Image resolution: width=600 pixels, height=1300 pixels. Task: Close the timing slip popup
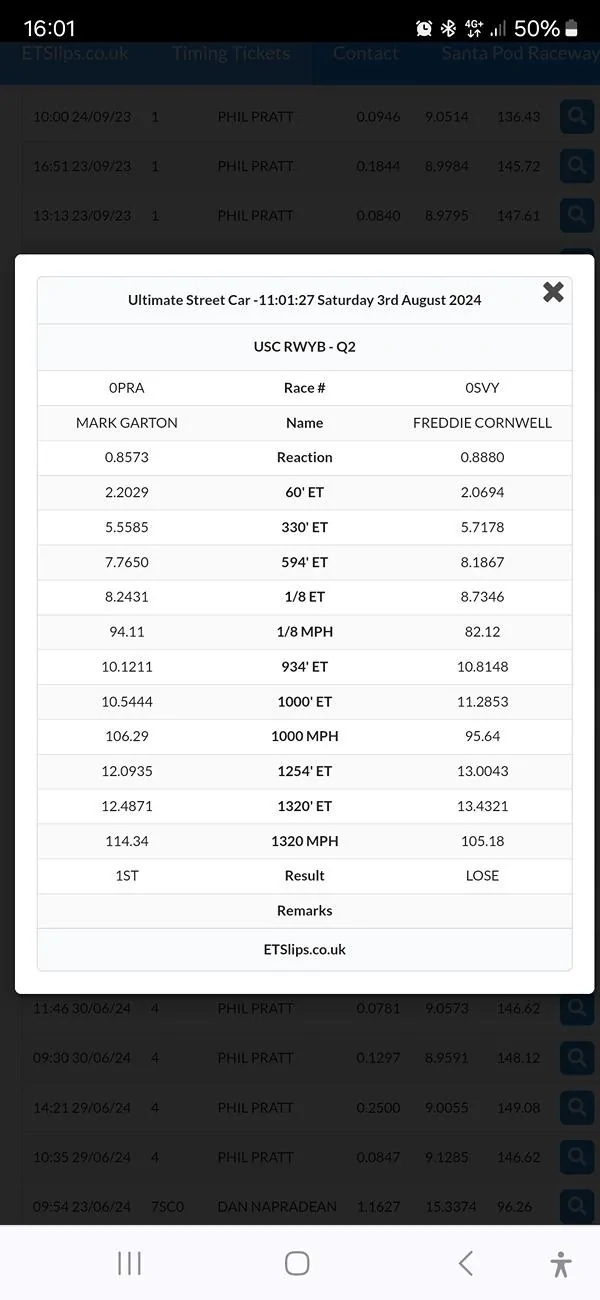coord(553,292)
